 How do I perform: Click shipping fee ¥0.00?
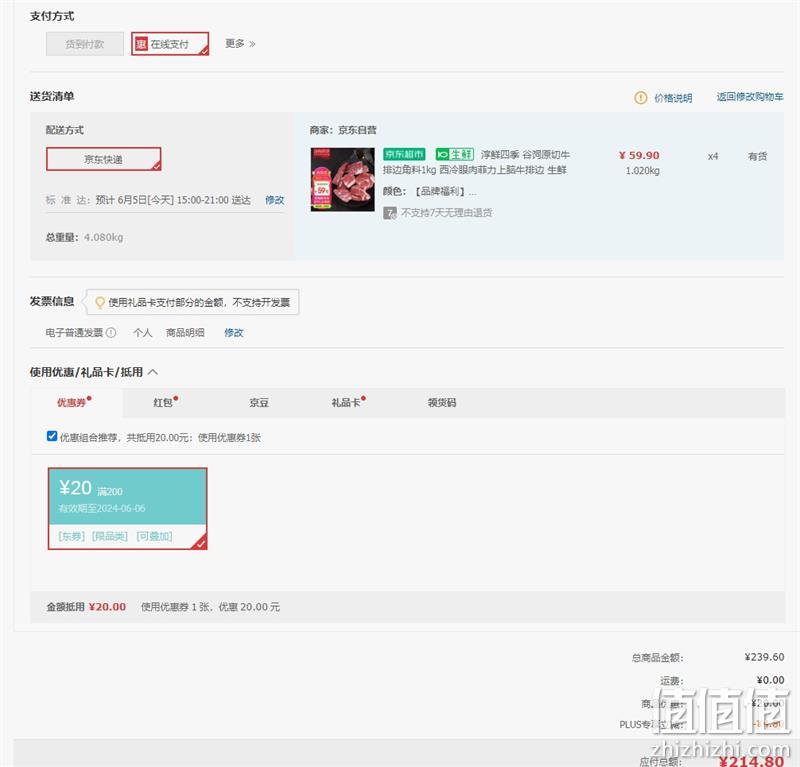[x=770, y=680]
